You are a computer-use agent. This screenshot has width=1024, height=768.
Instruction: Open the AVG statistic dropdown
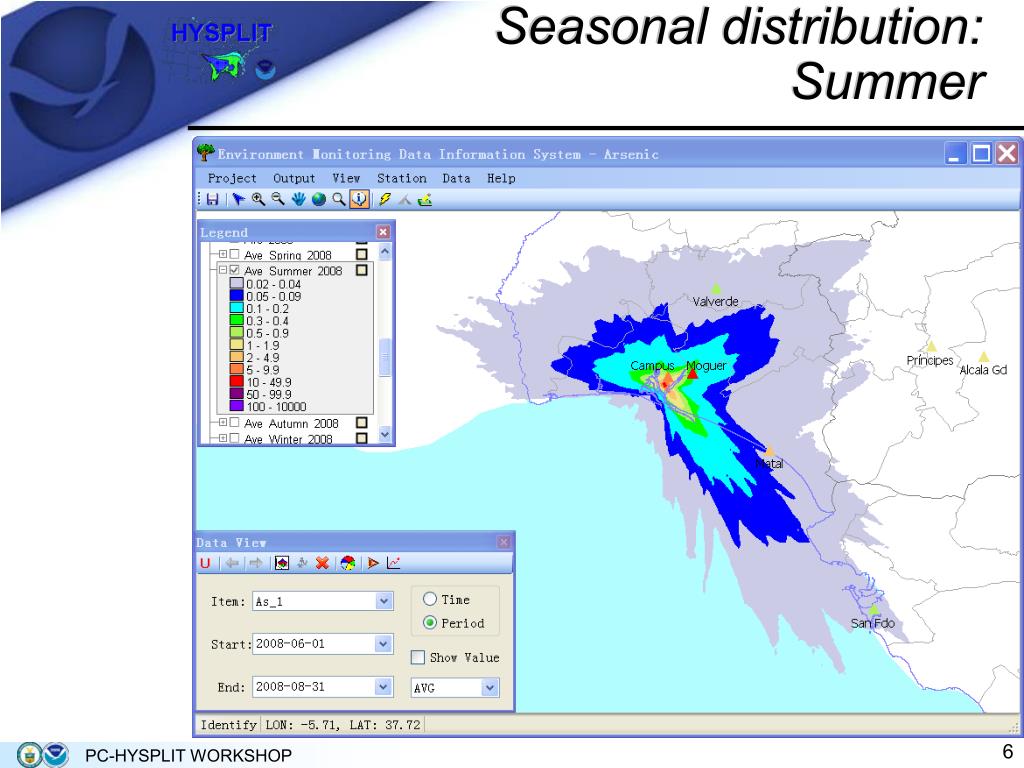[490, 688]
